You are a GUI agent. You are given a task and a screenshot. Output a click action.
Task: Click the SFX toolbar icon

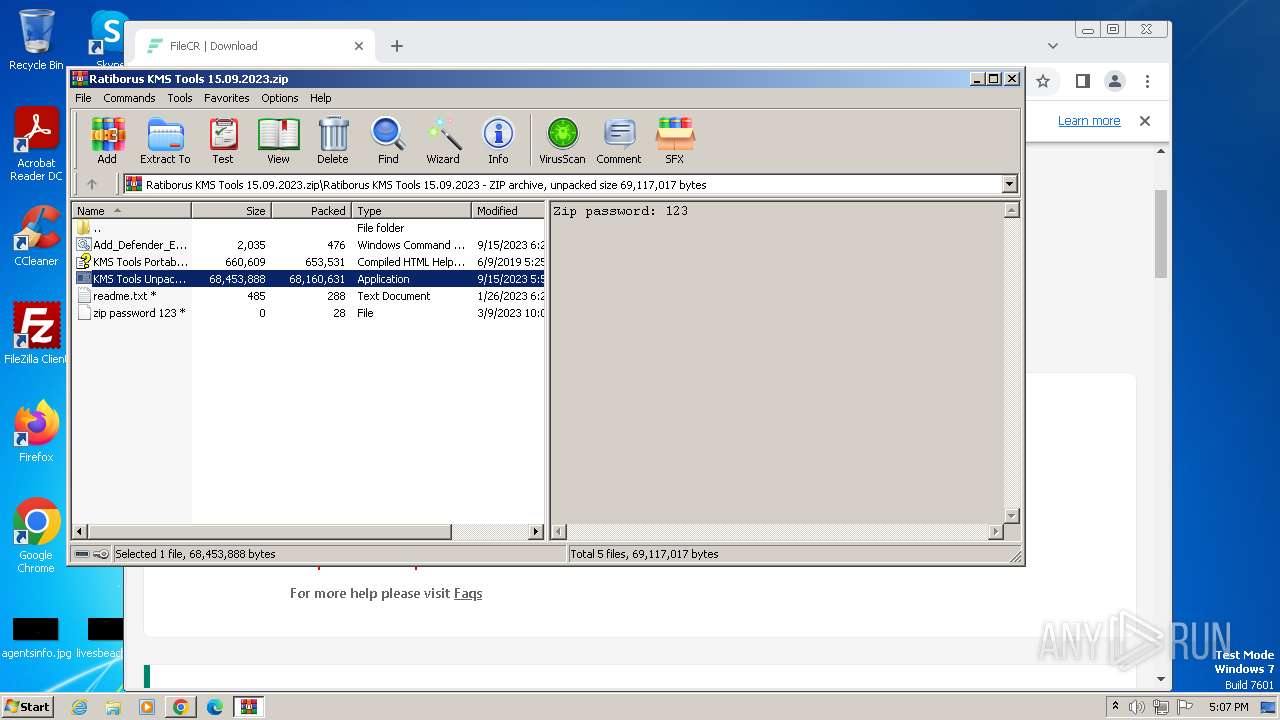pyautogui.click(x=675, y=140)
